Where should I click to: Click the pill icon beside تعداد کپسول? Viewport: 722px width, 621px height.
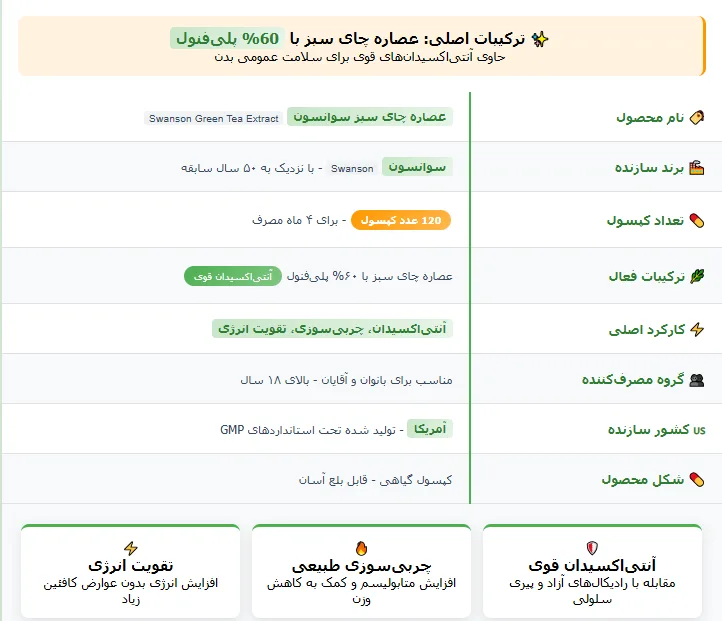(x=698, y=220)
